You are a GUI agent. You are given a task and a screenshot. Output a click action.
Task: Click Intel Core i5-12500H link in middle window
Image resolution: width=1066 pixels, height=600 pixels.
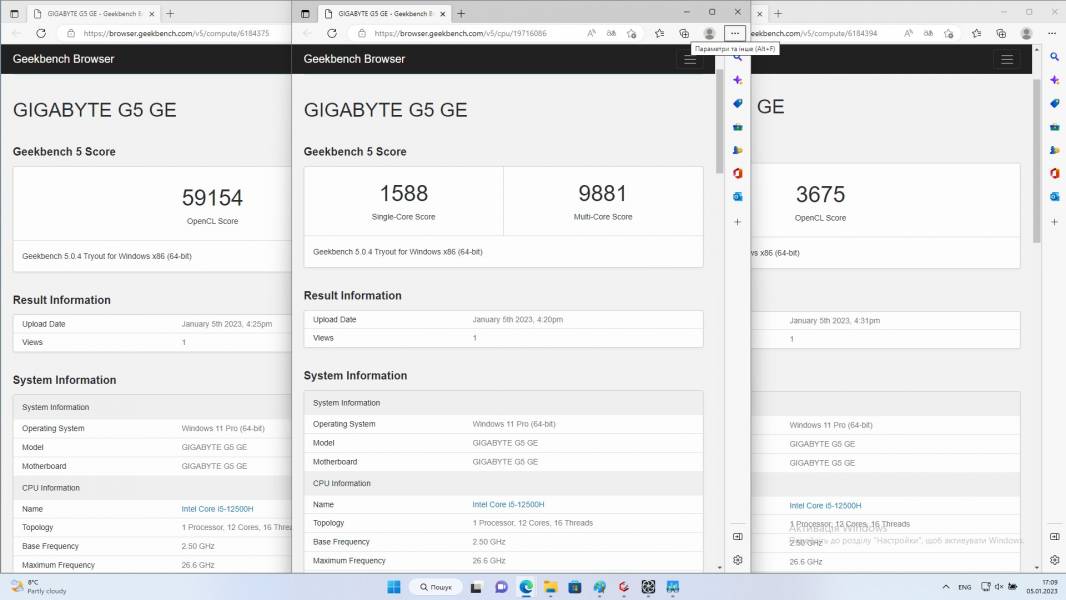[x=509, y=505]
